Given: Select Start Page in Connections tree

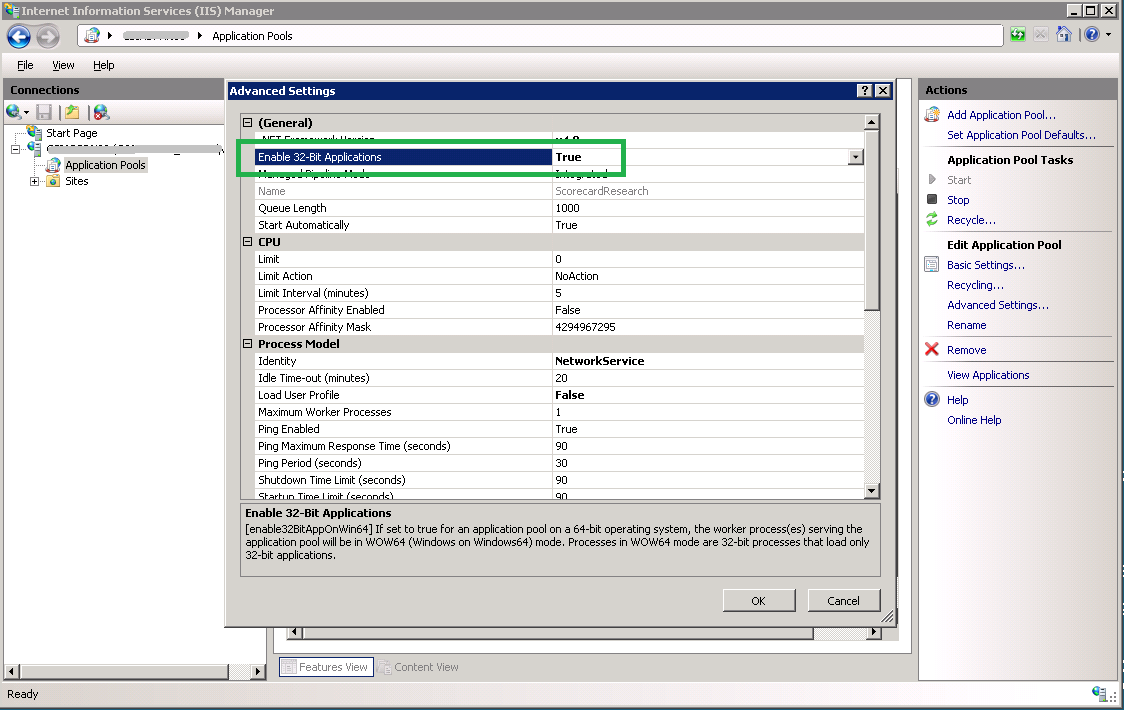Looking at the screenshot, I should click(72, 133).
